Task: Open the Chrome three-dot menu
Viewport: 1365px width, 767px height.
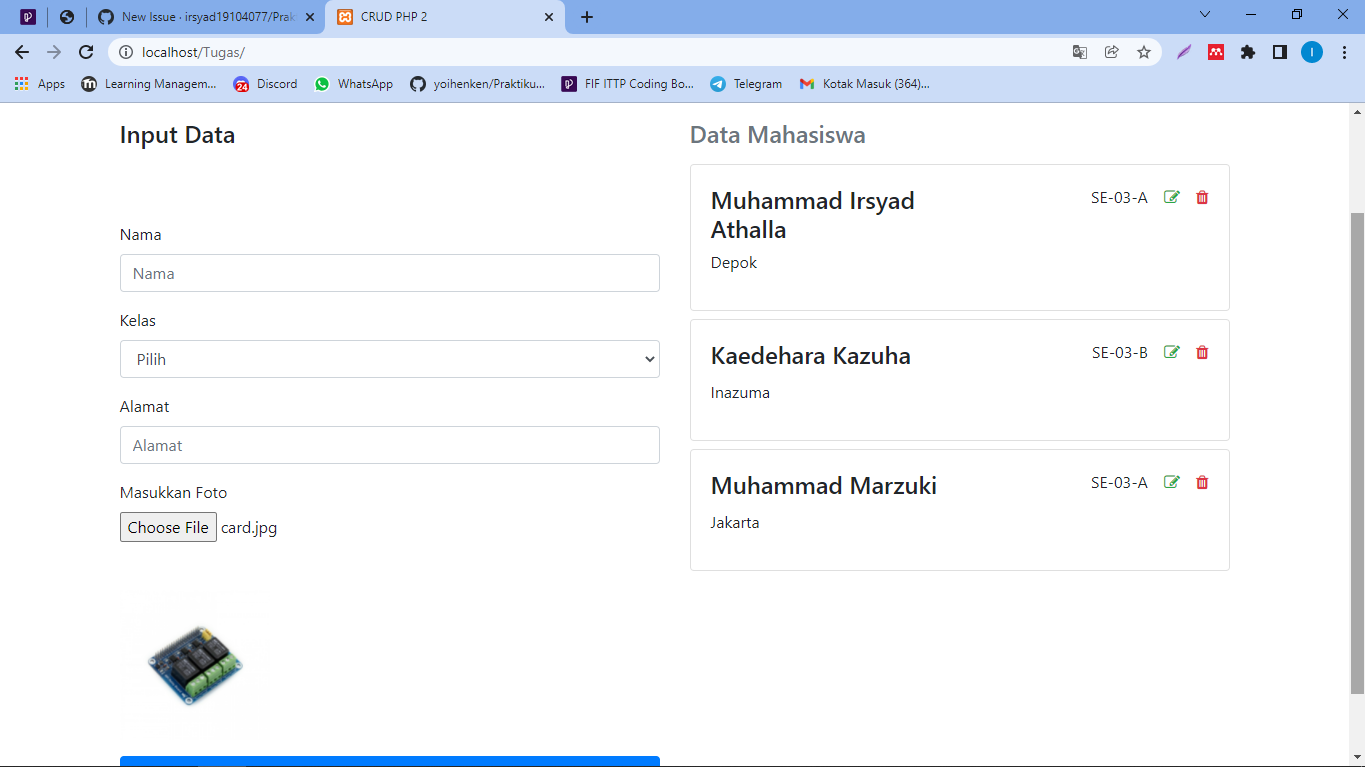Action: (1344, 52)
